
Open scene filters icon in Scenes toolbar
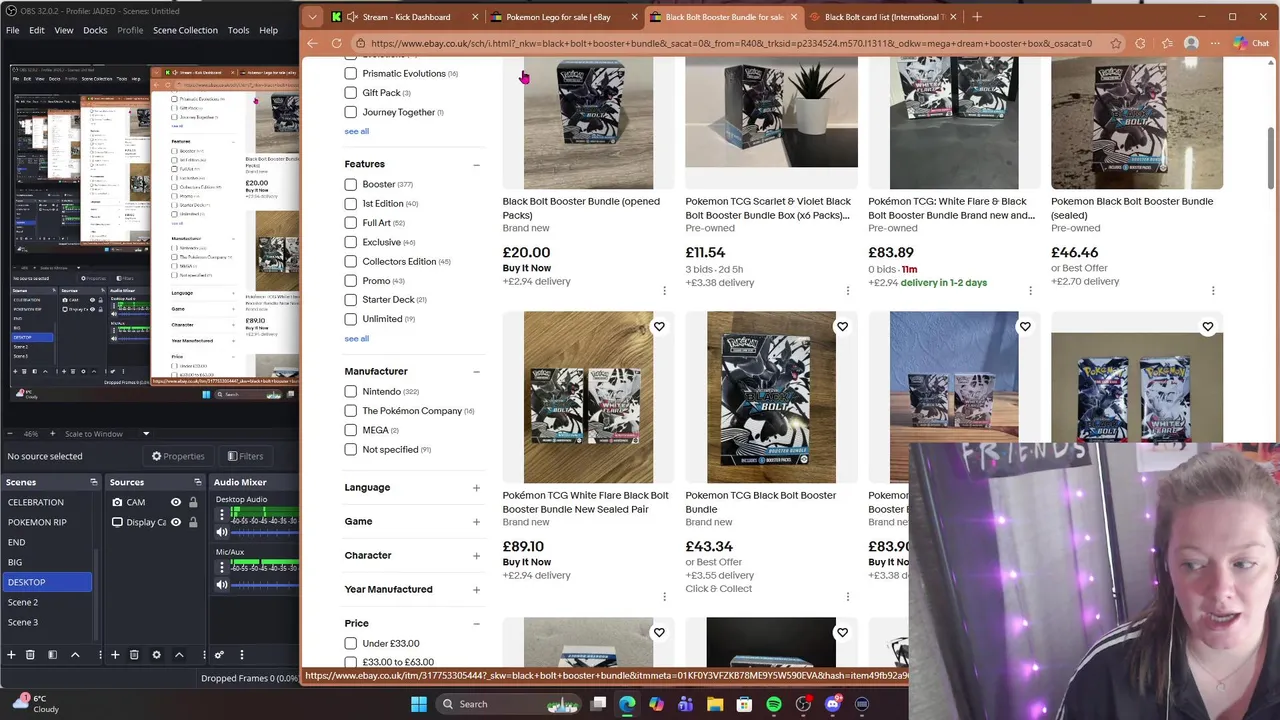coord(52,655)
